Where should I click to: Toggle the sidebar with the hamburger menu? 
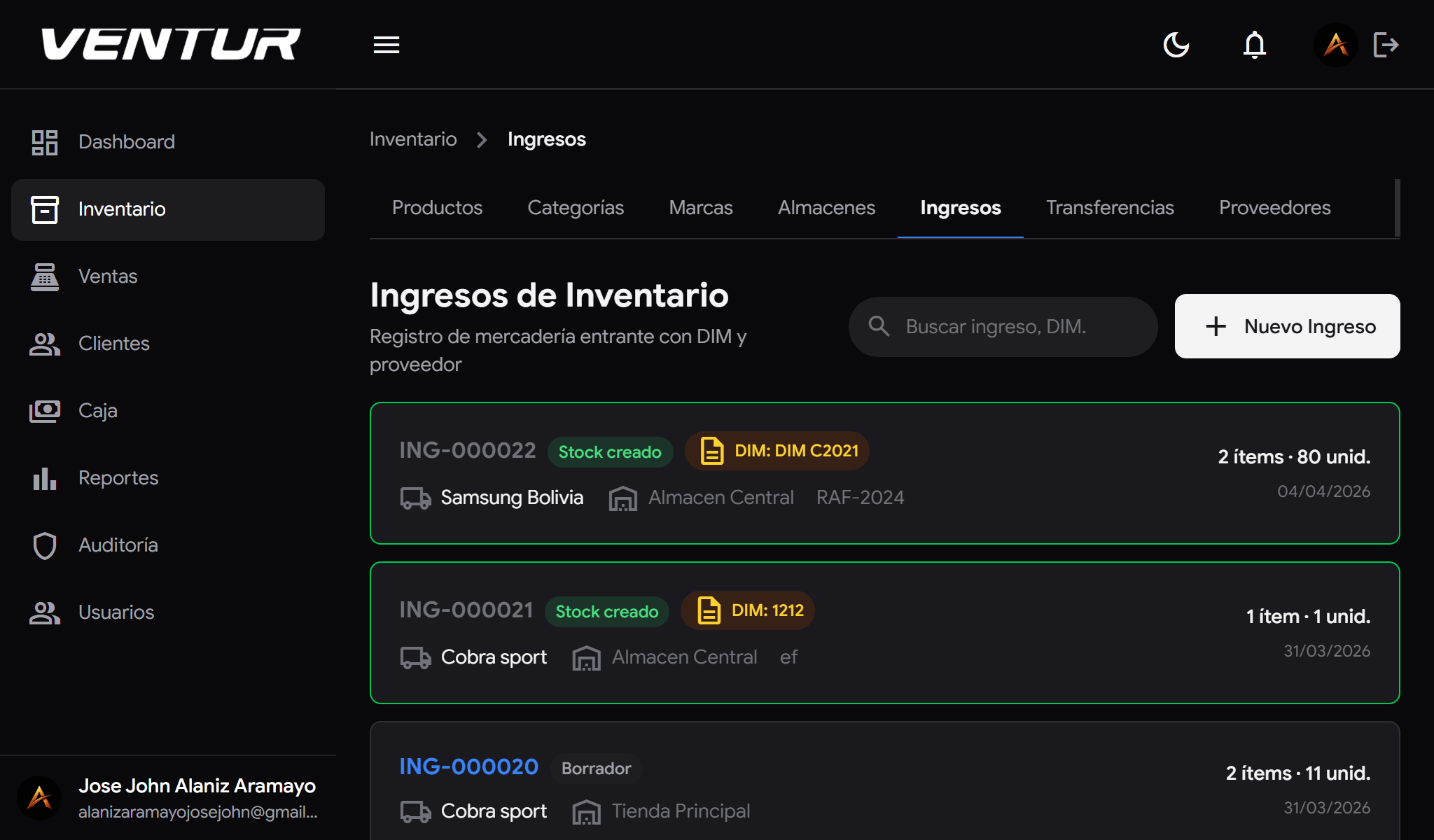click(x=386, y=44)
